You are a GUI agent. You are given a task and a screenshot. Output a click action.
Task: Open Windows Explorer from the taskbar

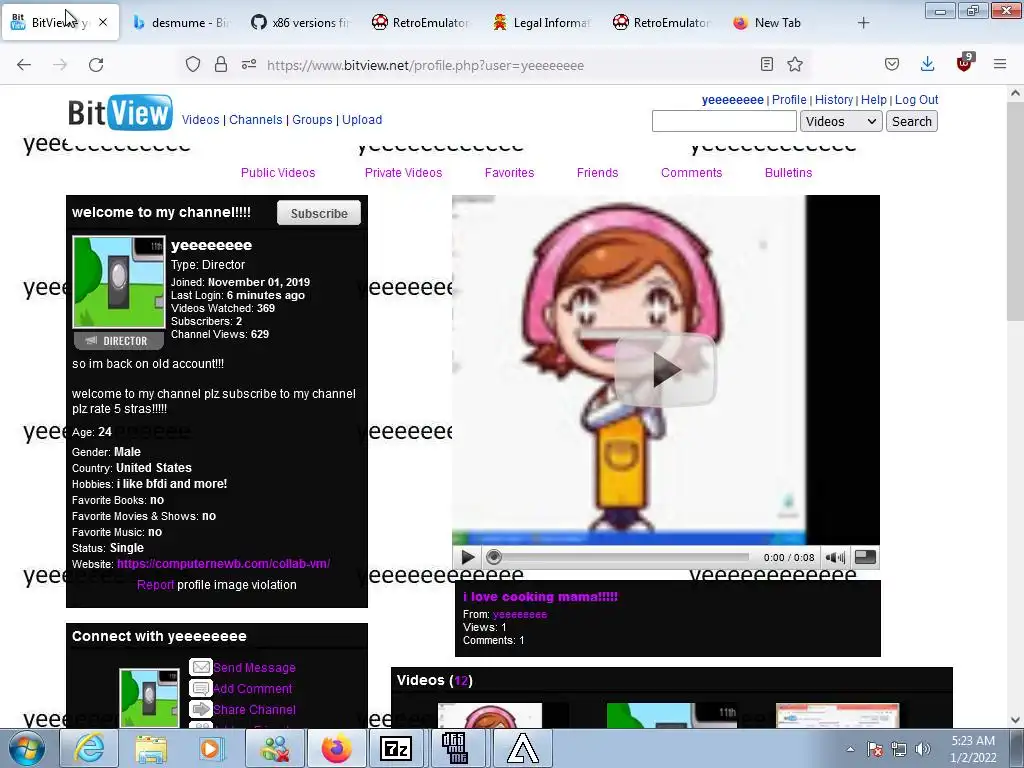click(151, 748)
